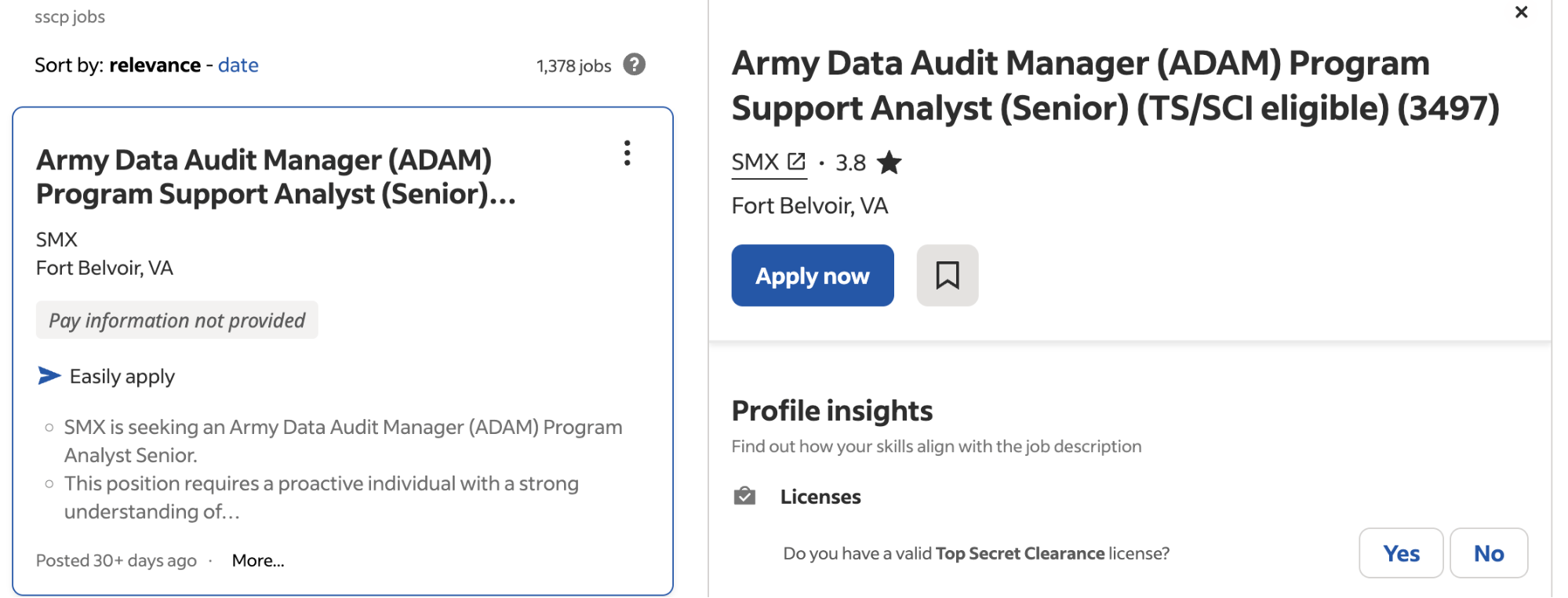Click the rating star icon
The width and height of the screenshot is (1568, 598).
pos(889,162)
